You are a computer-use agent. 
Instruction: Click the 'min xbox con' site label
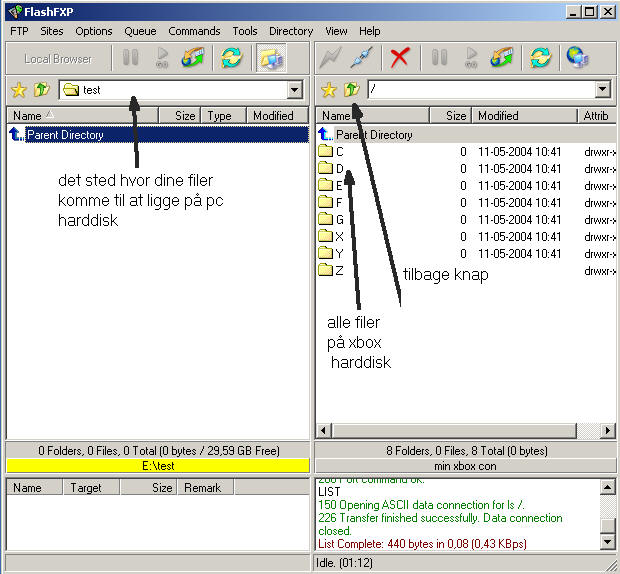(465, 466)
